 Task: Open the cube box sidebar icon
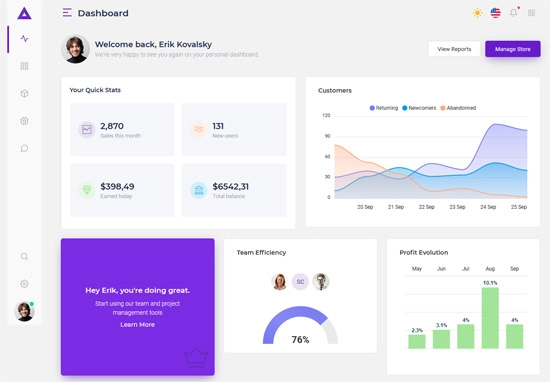click(x=24, y=93)
